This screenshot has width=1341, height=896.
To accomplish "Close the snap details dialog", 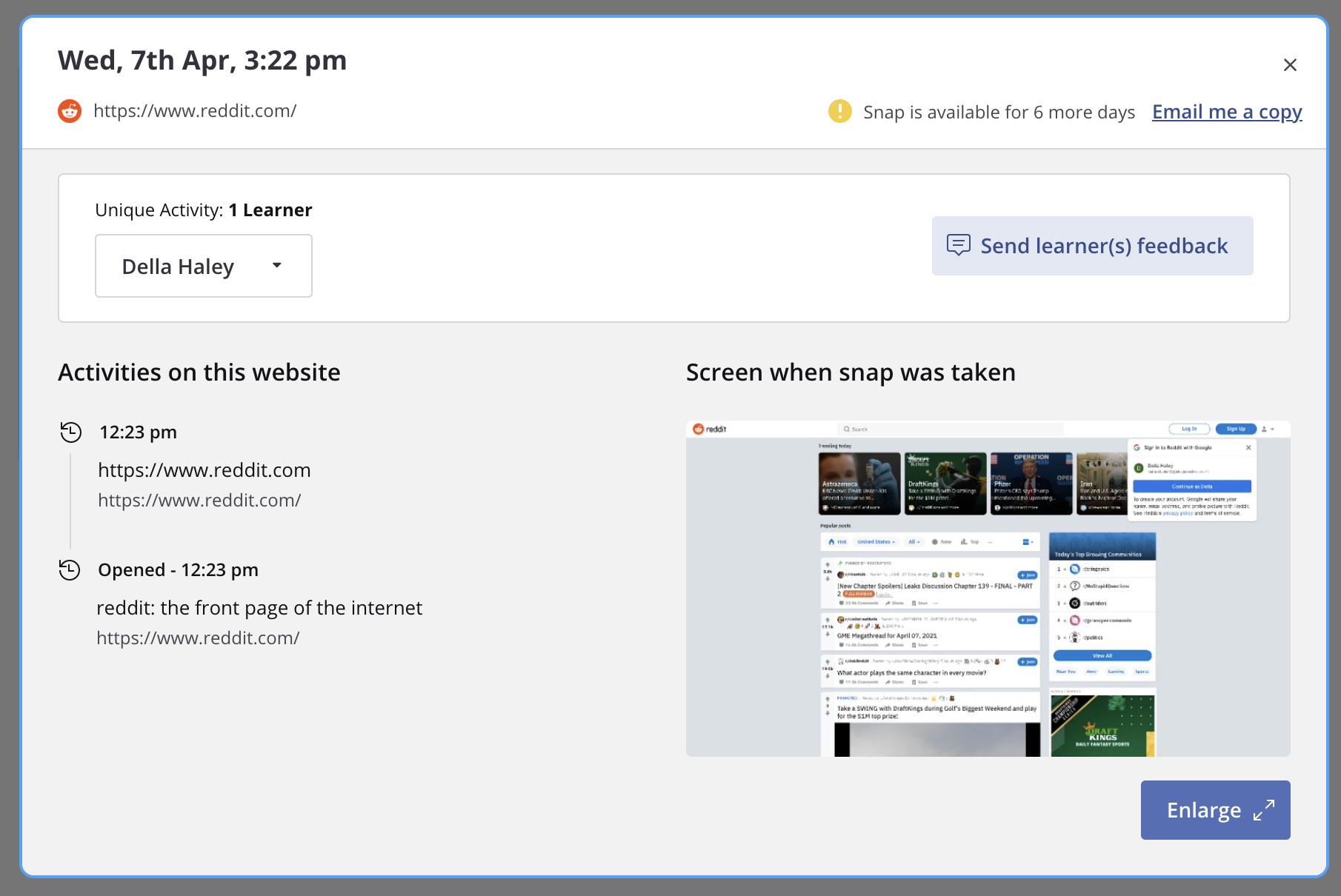I will click(1290, 65).
